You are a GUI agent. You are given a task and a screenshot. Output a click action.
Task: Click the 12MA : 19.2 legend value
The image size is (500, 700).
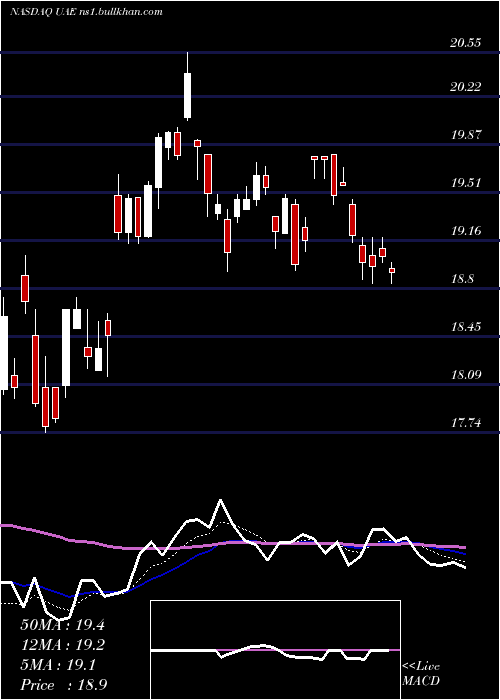(x=62, y=645)
